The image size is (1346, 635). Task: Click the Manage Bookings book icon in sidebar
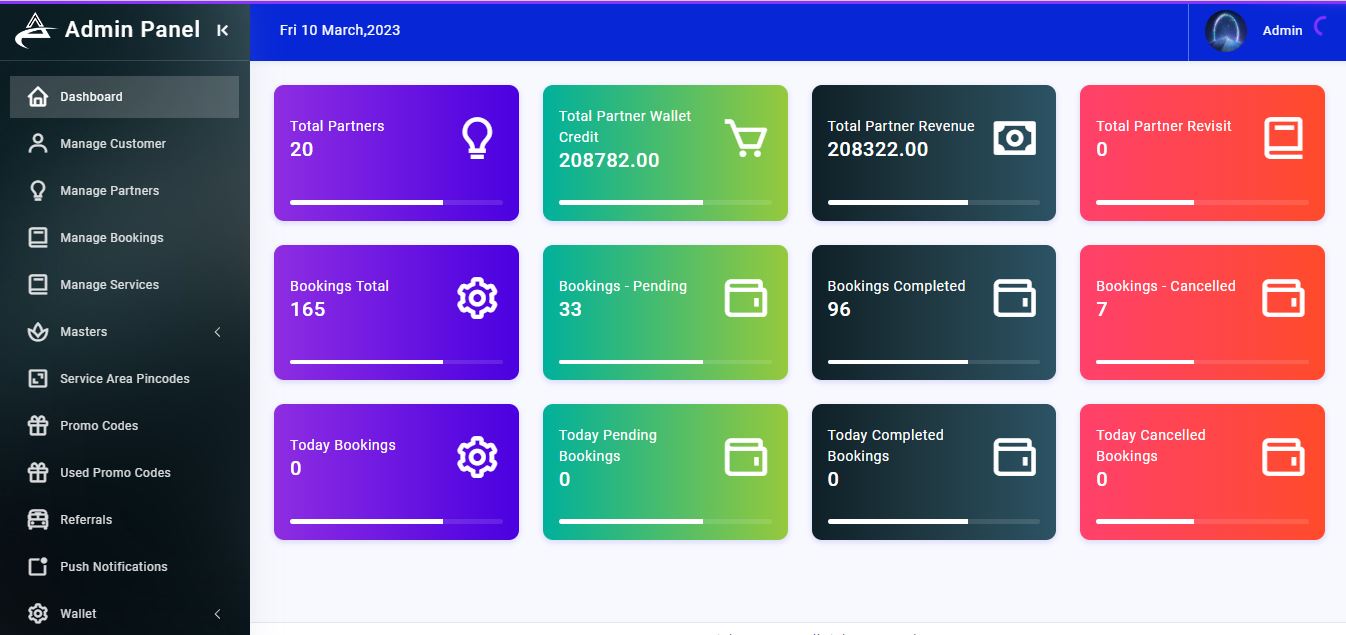click(38, 238)
